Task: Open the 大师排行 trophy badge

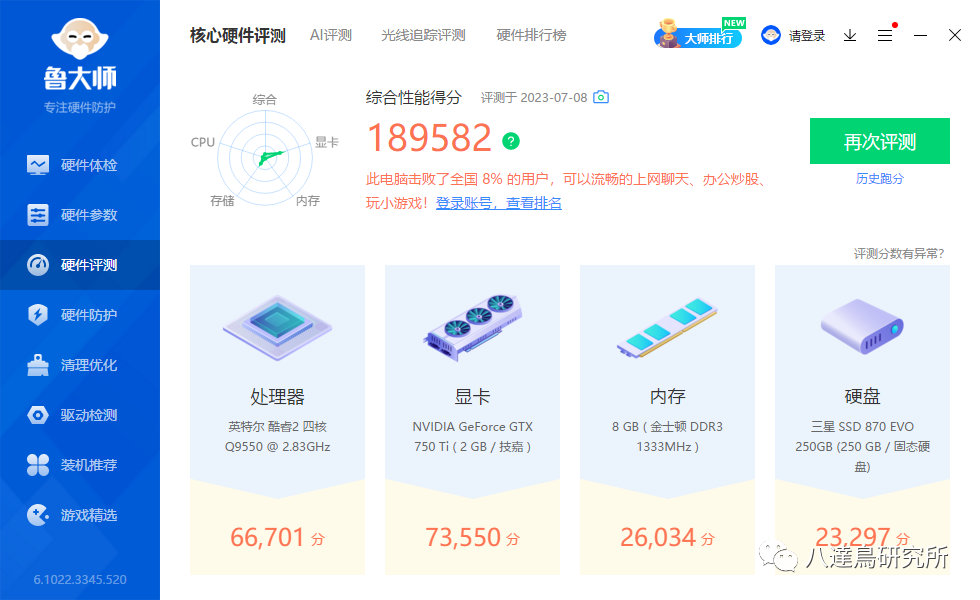Action: click(x=699, y=34)
